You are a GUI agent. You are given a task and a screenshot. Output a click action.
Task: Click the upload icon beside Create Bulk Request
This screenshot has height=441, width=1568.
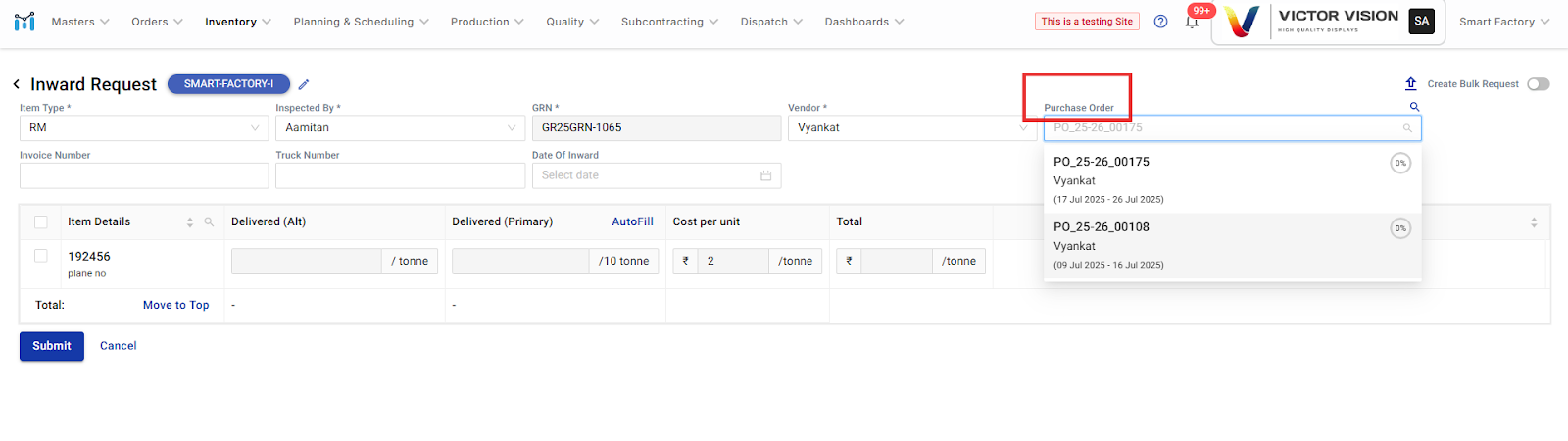click(1411, 84)
